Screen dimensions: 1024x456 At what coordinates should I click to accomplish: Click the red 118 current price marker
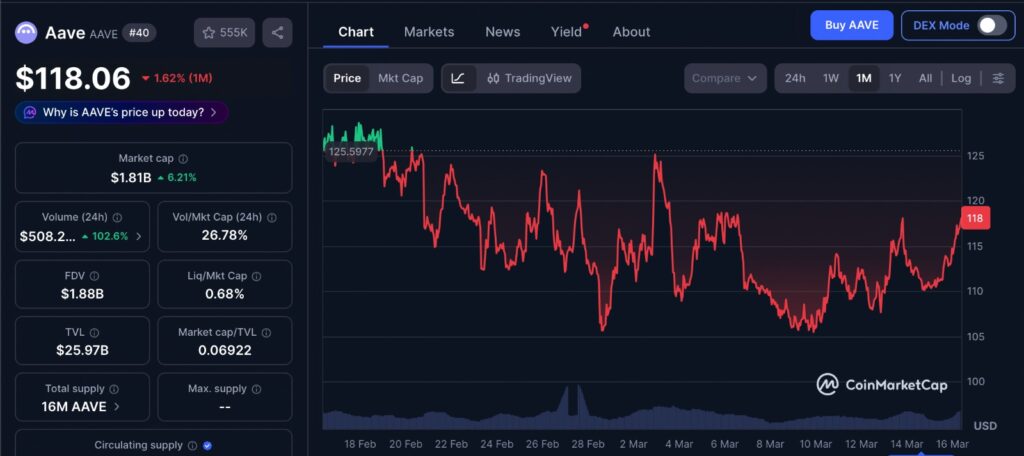[975, 218]
